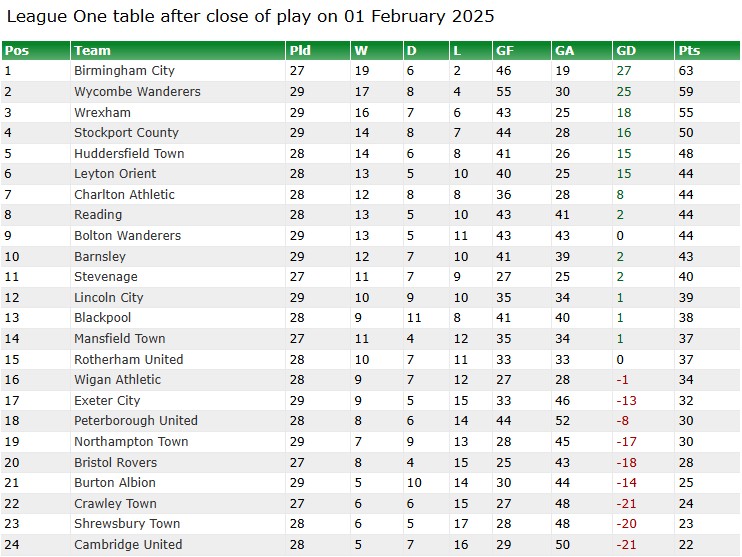The width and height of the screenshot is (742, 557).
Task: Select Bolton Wanderers team name
Action: point(128,235)
